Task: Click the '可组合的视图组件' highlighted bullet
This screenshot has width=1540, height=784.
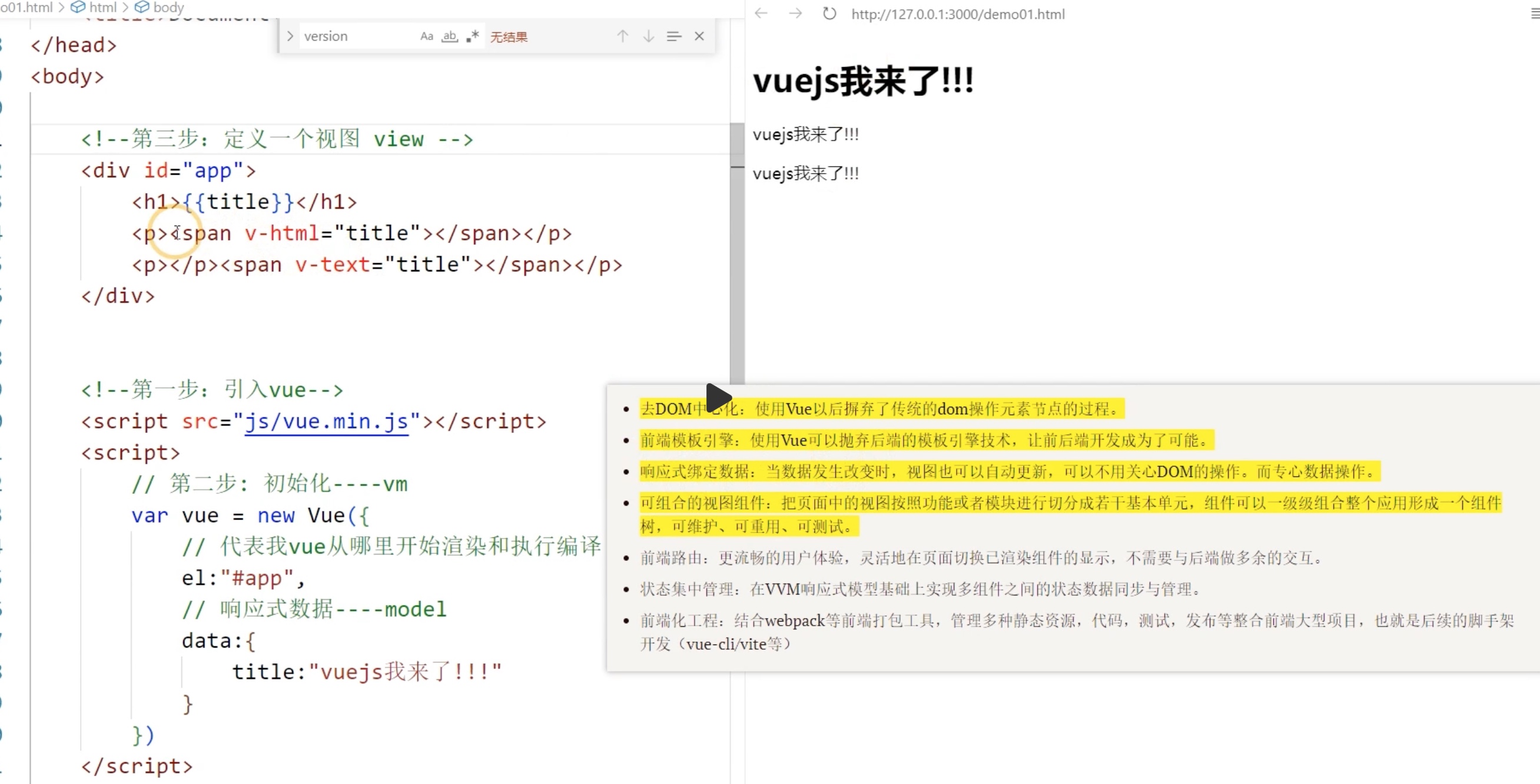Action: pyautogui.click(x=1070, y=514)
